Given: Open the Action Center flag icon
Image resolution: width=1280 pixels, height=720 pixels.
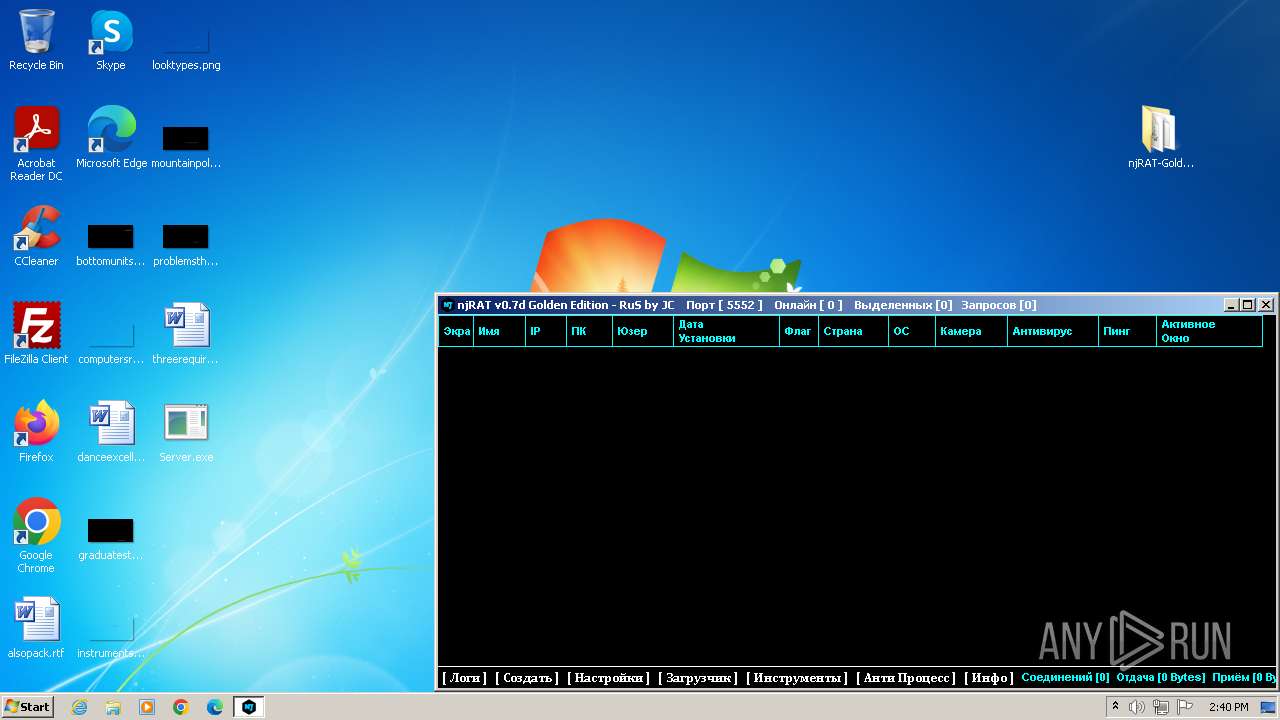Looking at the screenshot, I should [1185, 707].
